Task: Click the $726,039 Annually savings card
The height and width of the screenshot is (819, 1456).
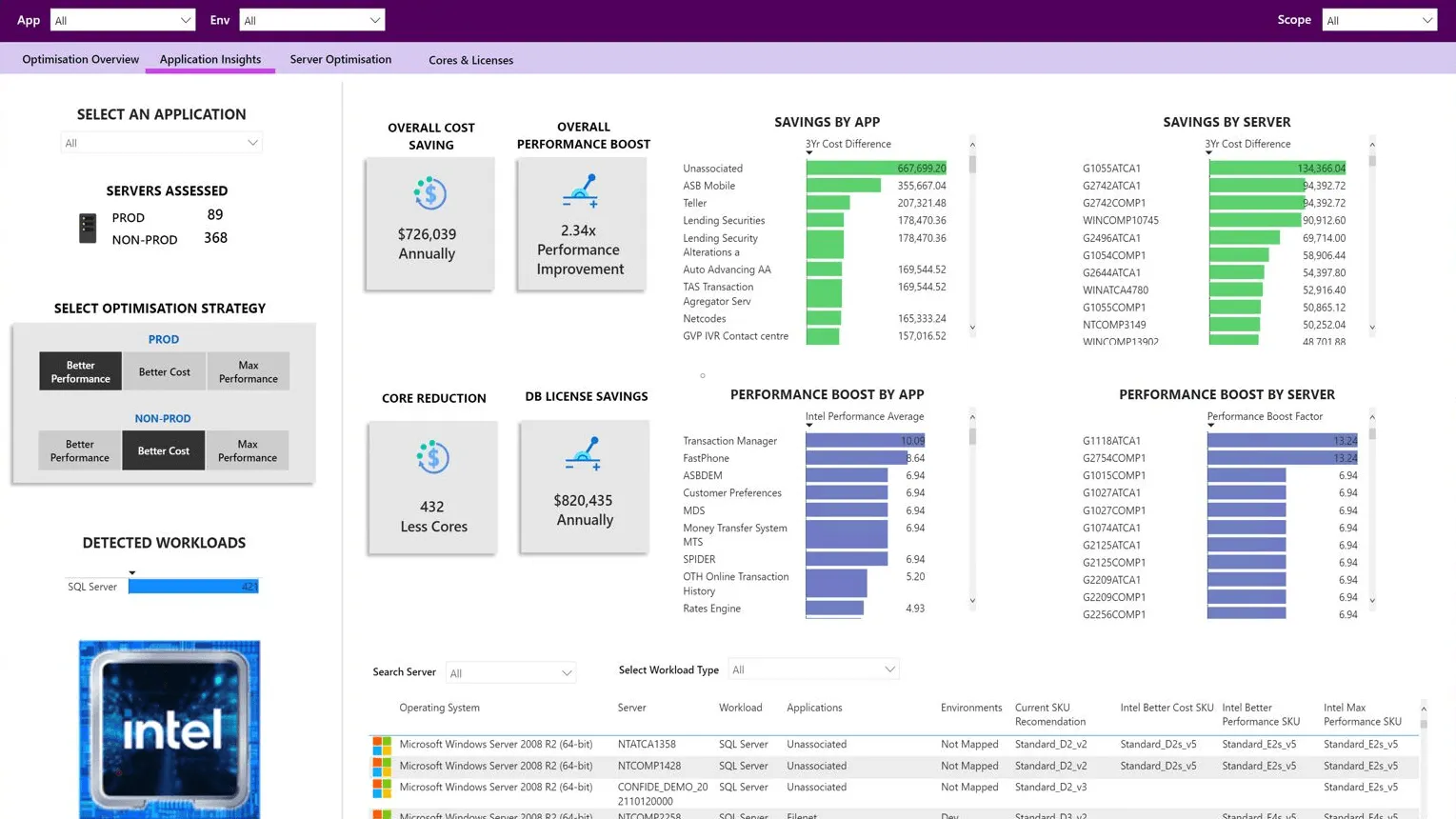Action: coord(429,224)
